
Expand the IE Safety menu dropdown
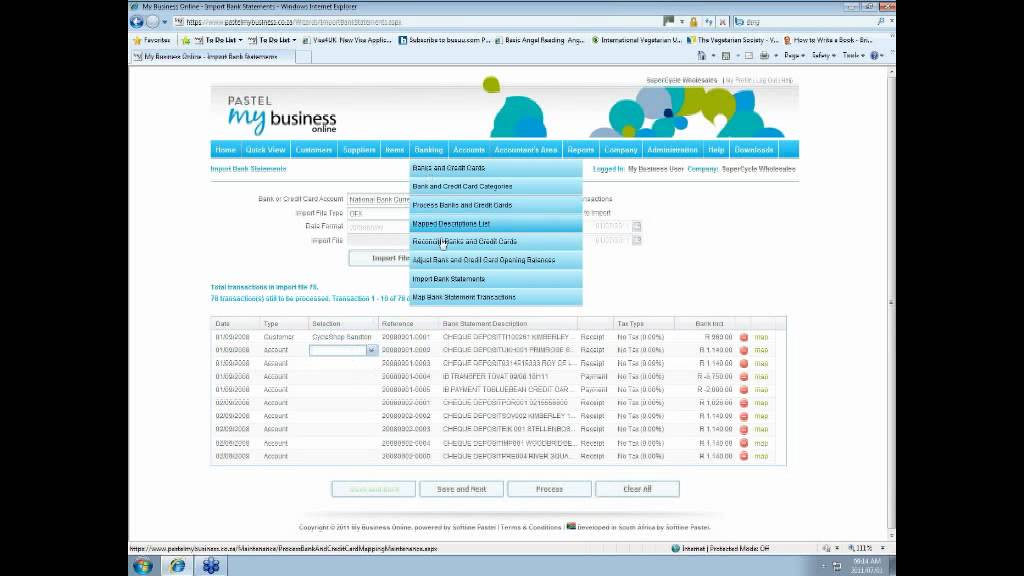pos(824,56)
